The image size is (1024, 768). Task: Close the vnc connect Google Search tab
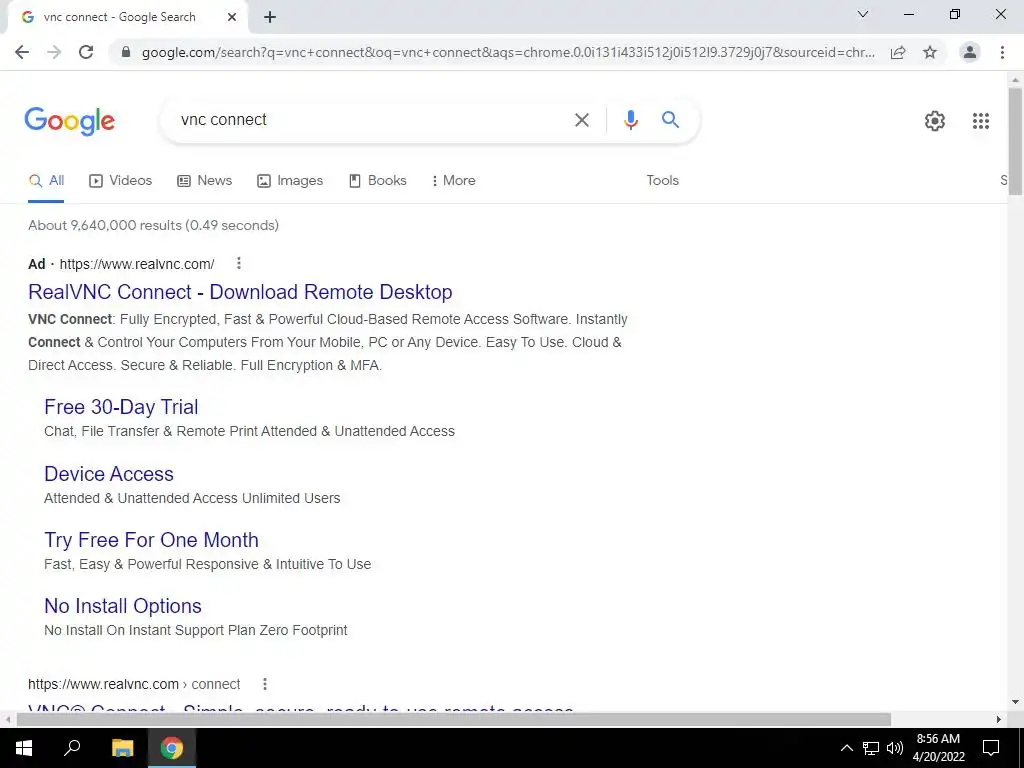tap(232, 17)
